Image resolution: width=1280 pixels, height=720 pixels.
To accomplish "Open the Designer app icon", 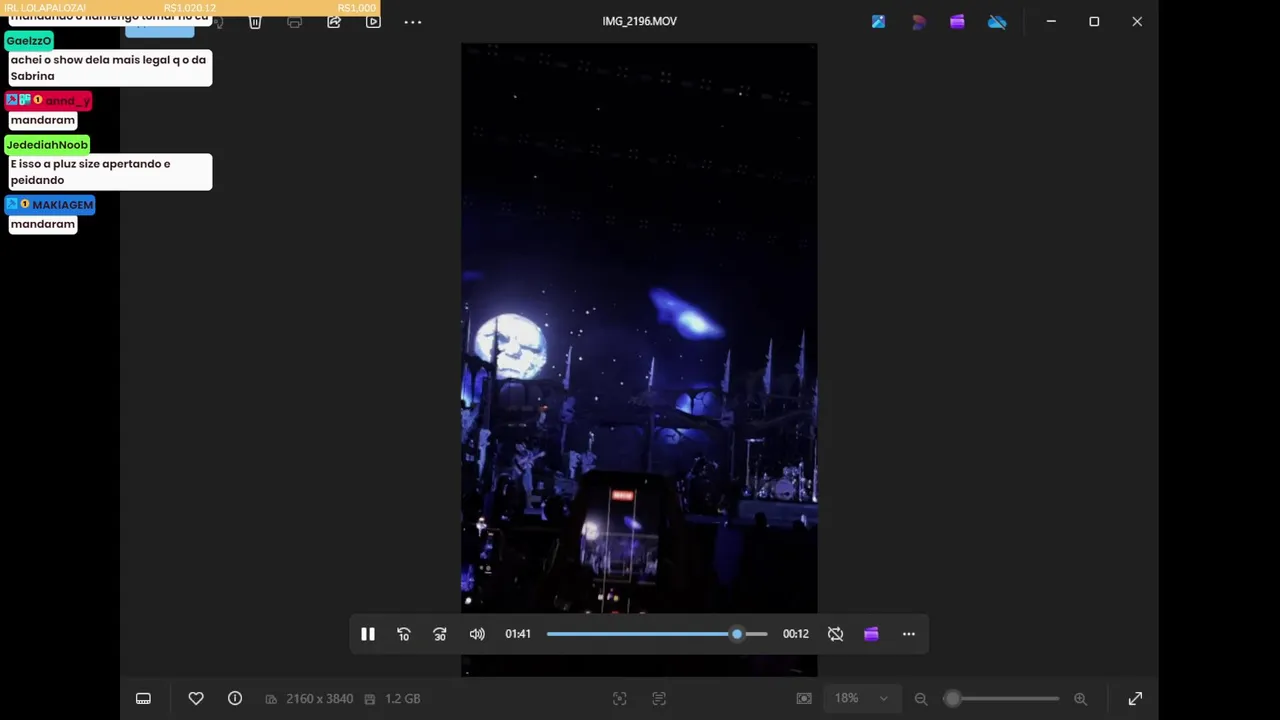I will tap(918, 21).
